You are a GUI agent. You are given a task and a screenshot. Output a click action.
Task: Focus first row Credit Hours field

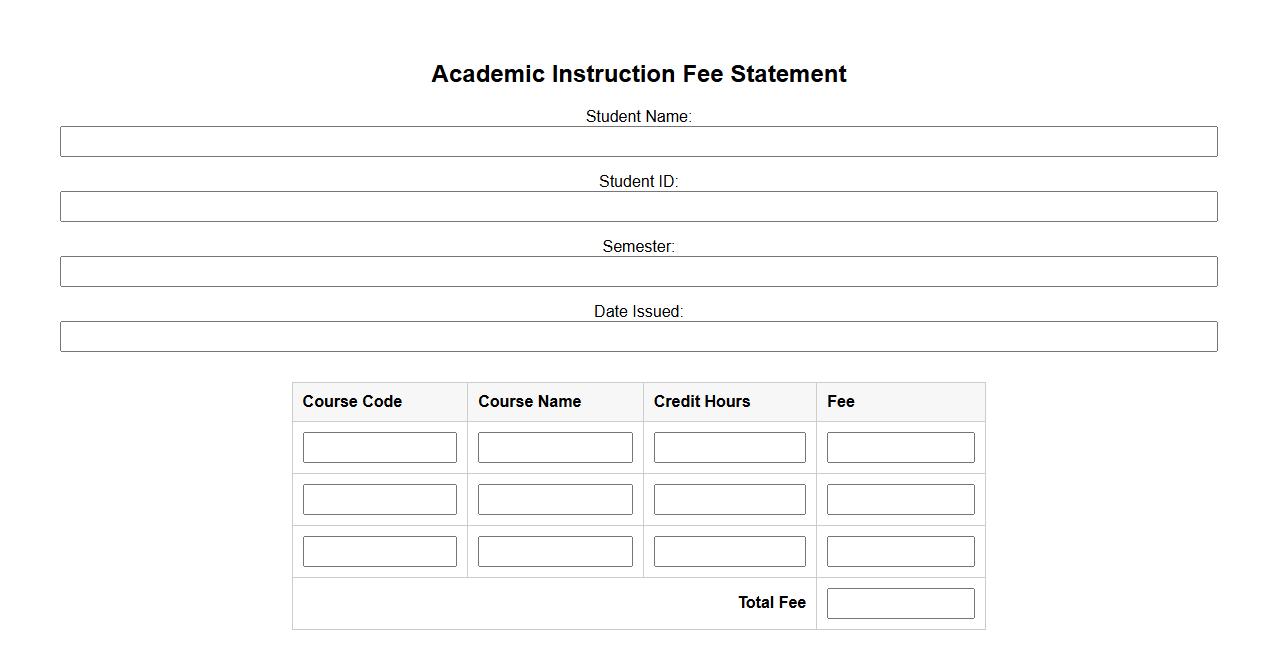click(729, 448)
